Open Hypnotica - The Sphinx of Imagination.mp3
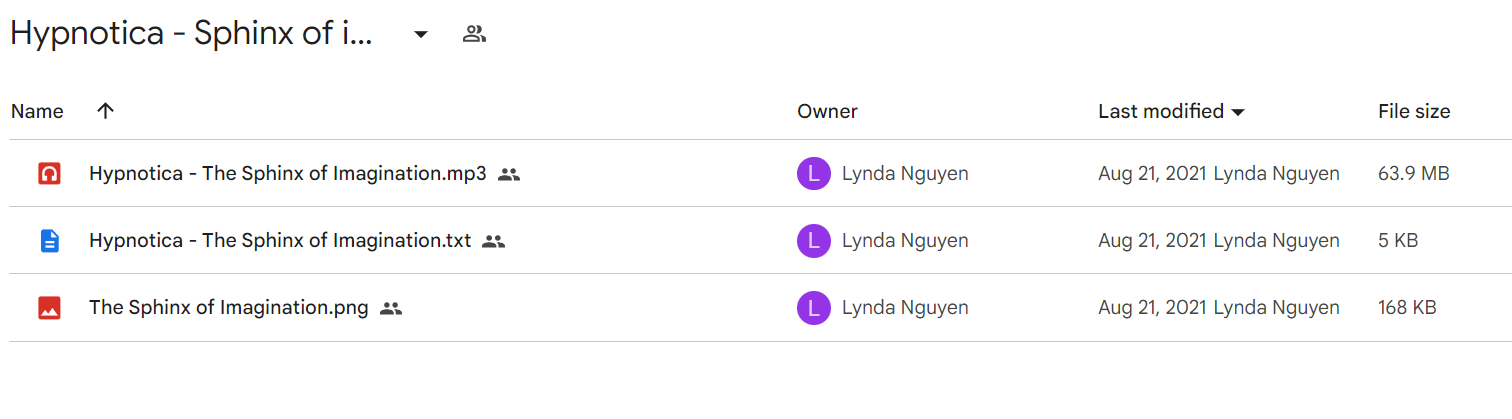 (288, 174)
